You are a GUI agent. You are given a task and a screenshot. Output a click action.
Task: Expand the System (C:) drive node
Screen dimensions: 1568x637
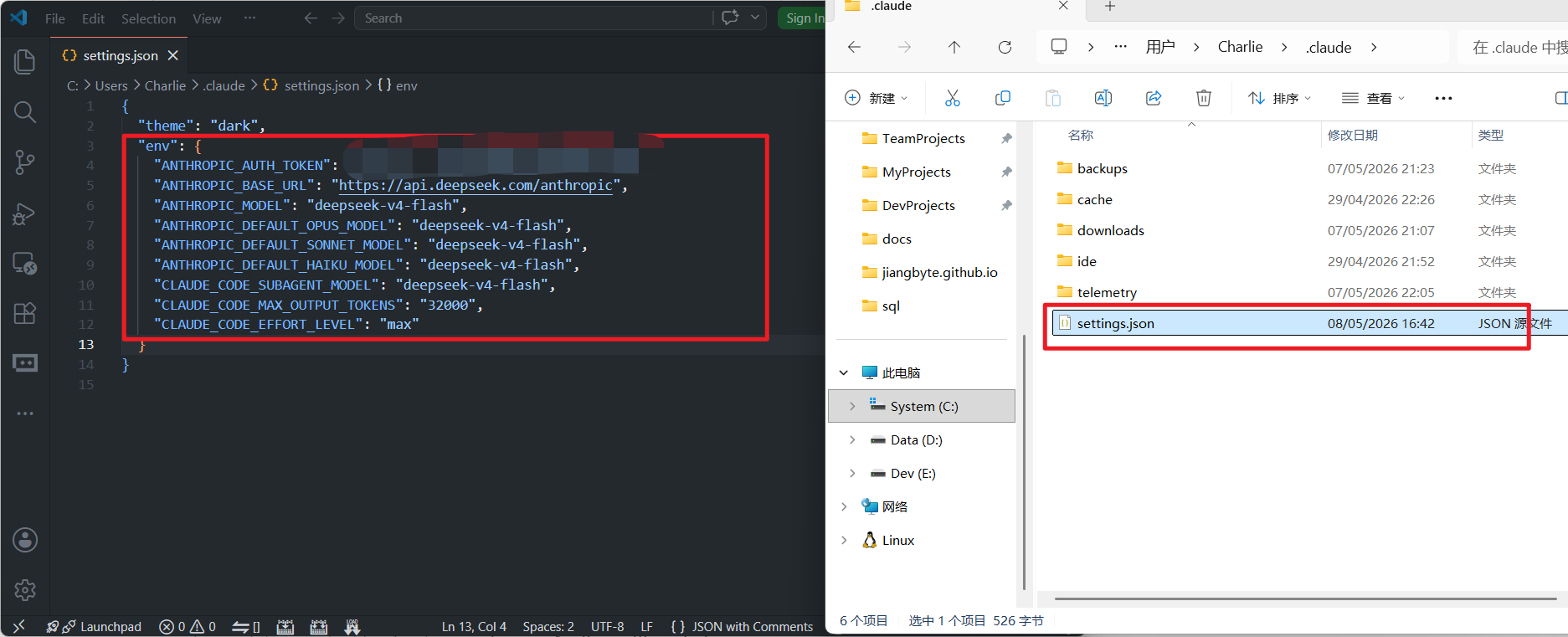[x=852, y=406]
